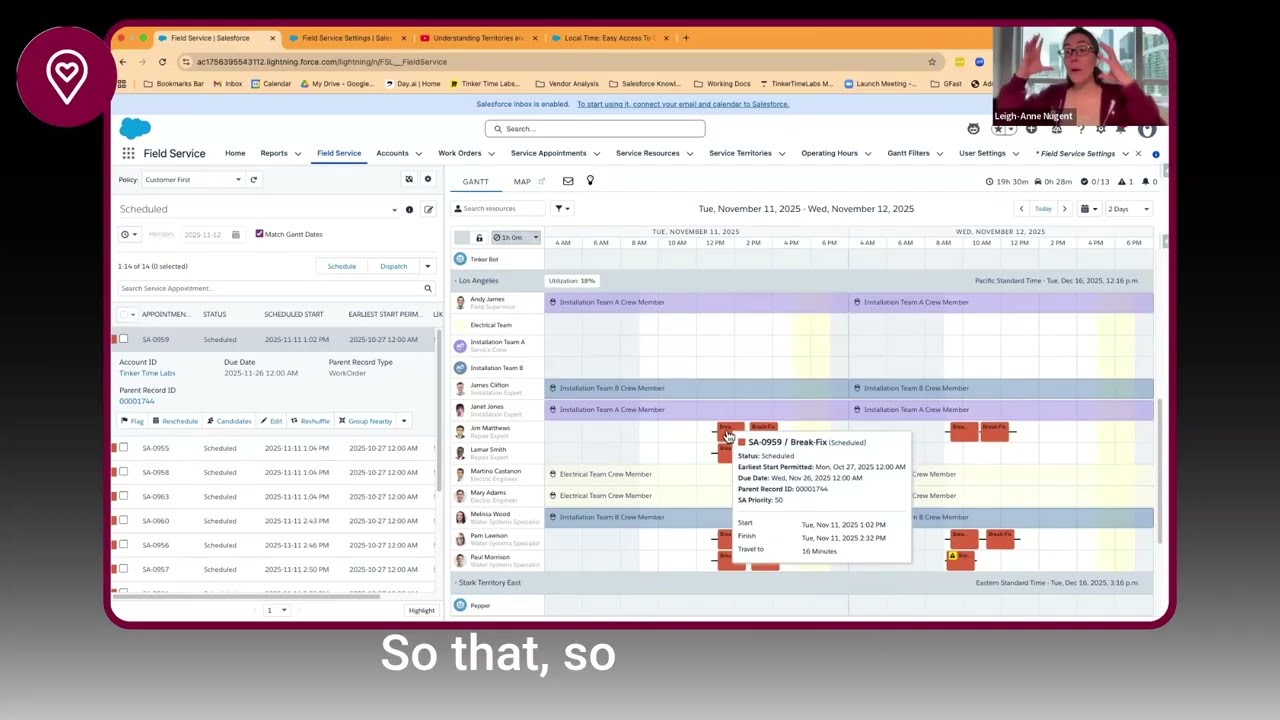Switch to the MAP tab
Viewport: 1280px width, 720px height.
(522, 181)
